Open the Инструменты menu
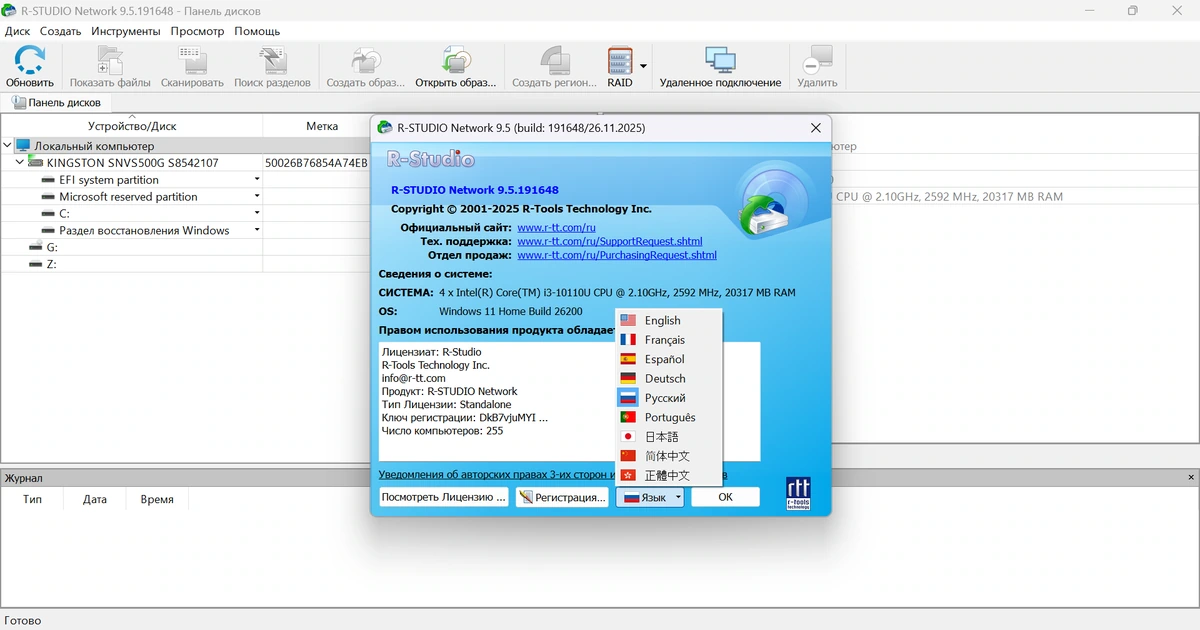The image size is (1200, 630). point(126,31)
